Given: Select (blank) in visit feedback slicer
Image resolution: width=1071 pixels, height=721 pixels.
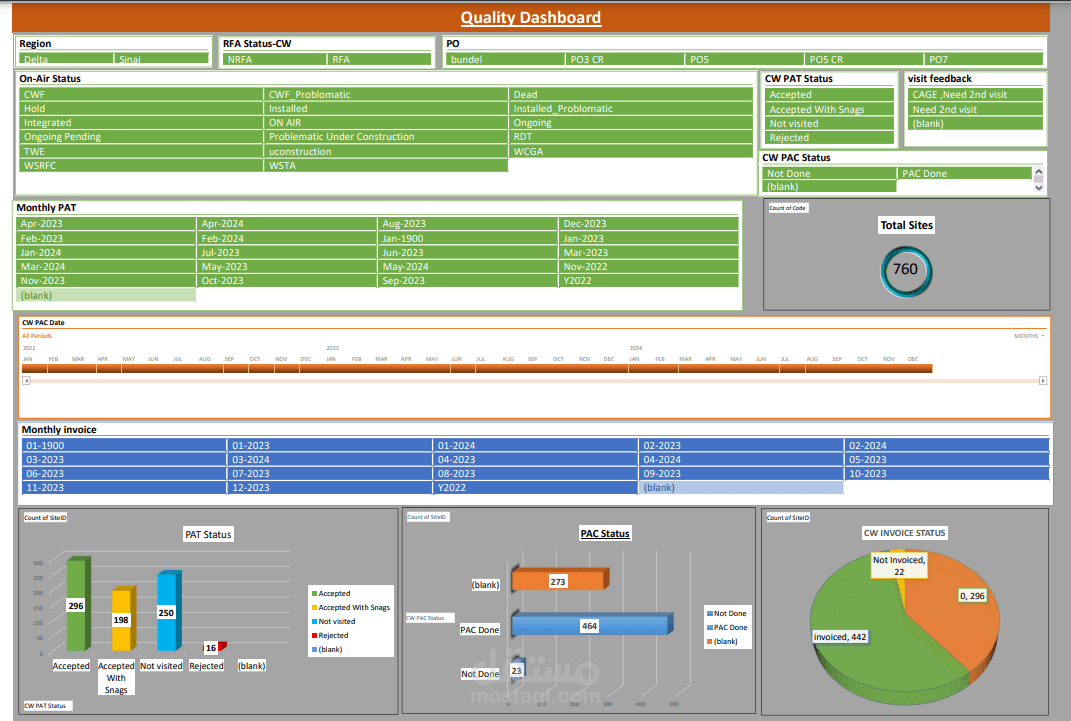Looking at the screenshot, I should [x=975, y=124].
